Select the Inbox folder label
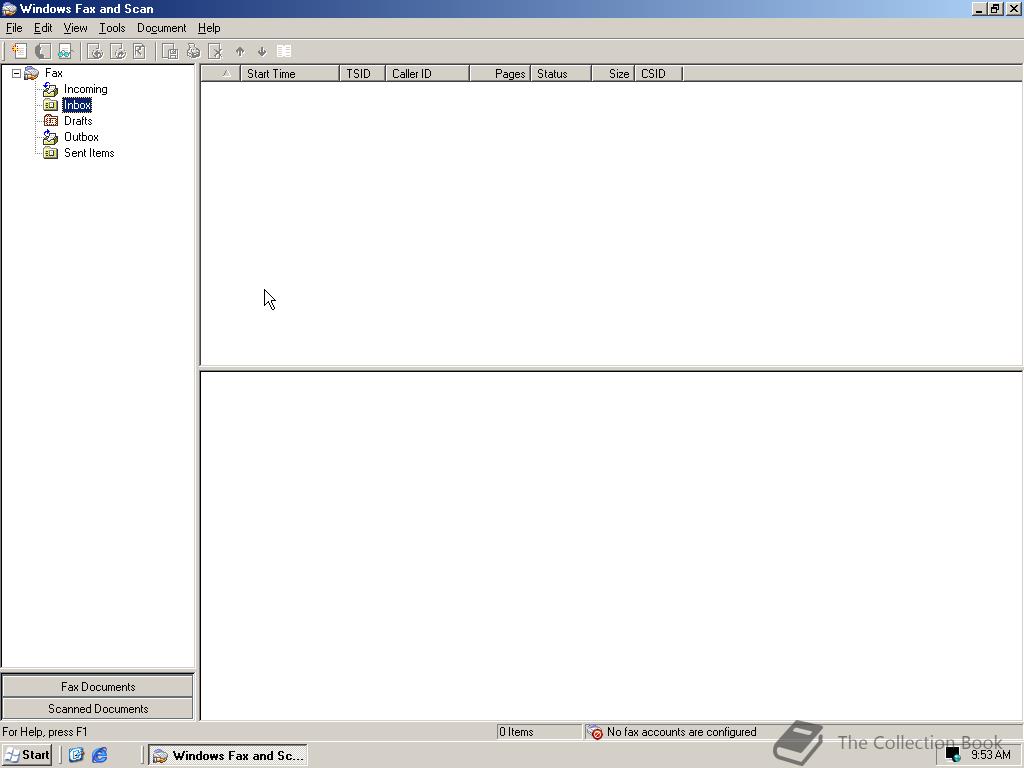Screen dimensions: 1024x768 point(77,104)
